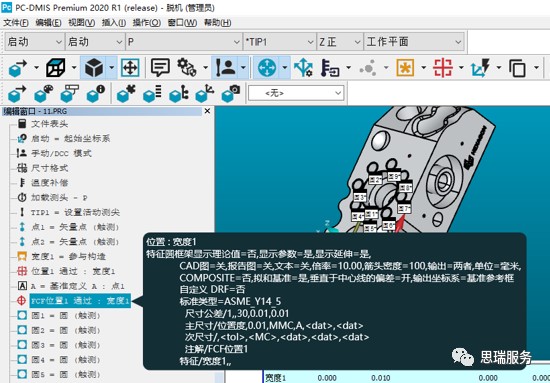Open the 窗口(W) menu

coord(182,22)
